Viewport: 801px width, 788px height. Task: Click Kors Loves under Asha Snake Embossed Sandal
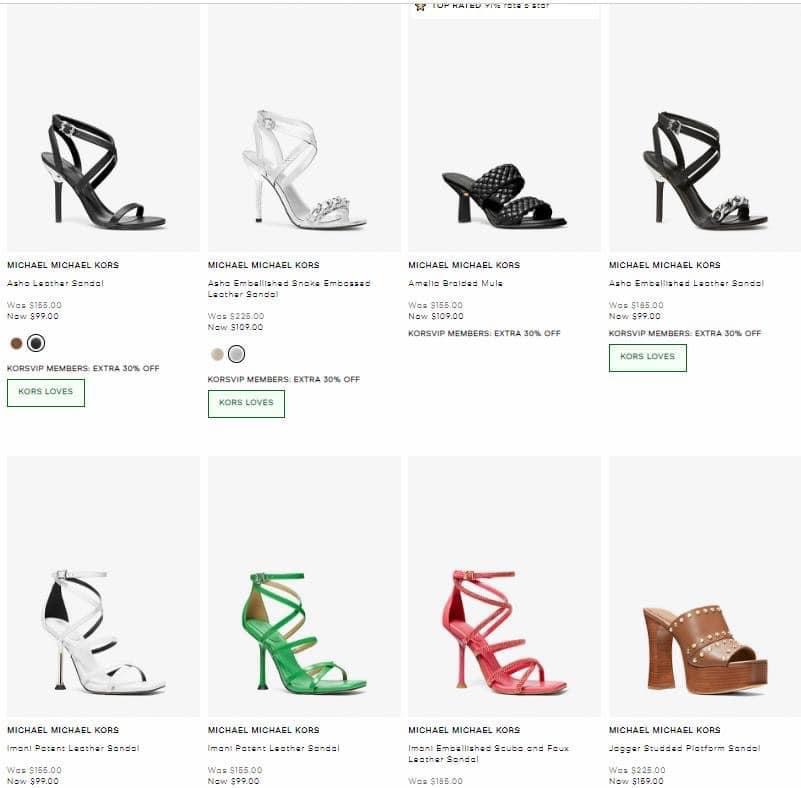point(246,403)
